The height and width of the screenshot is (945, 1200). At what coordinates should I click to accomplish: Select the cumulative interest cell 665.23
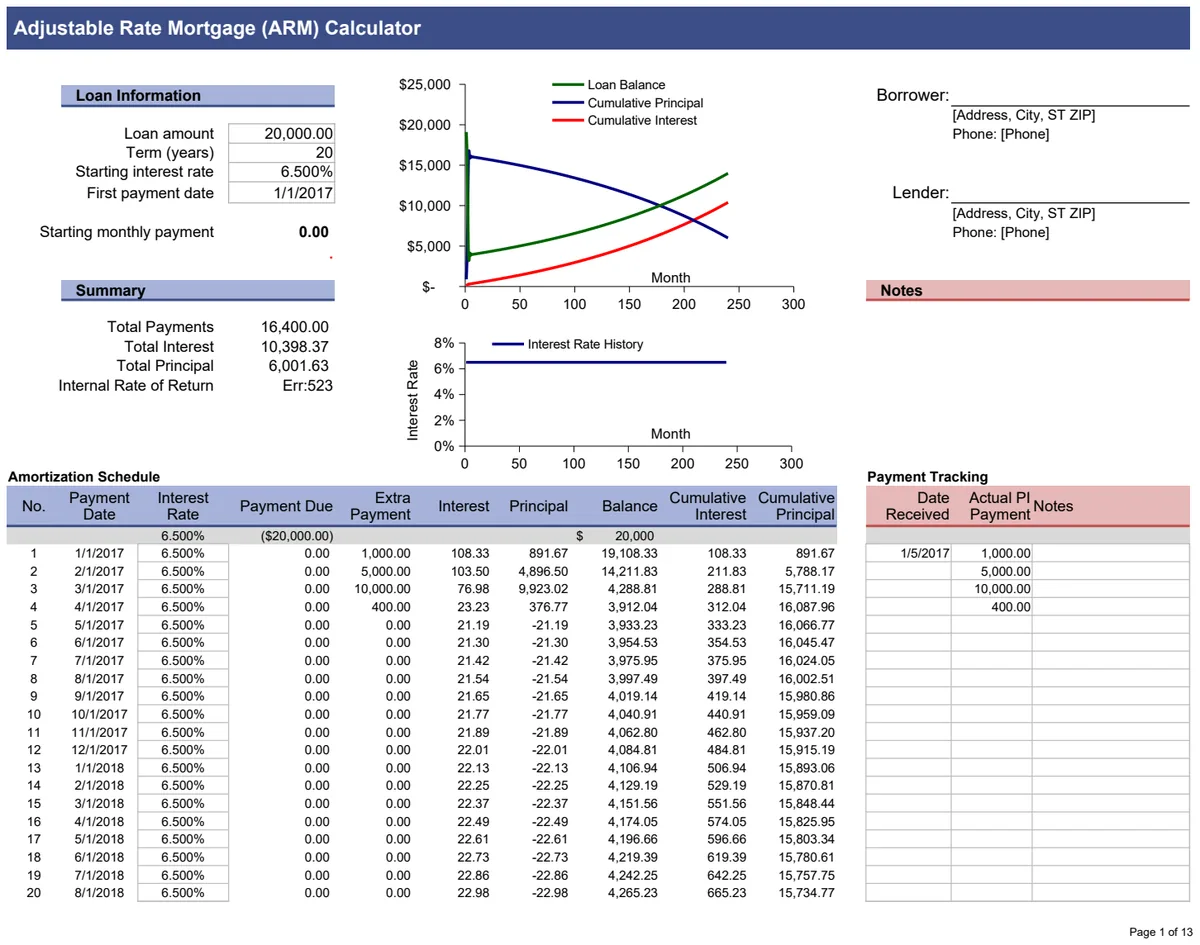point(726,893)
